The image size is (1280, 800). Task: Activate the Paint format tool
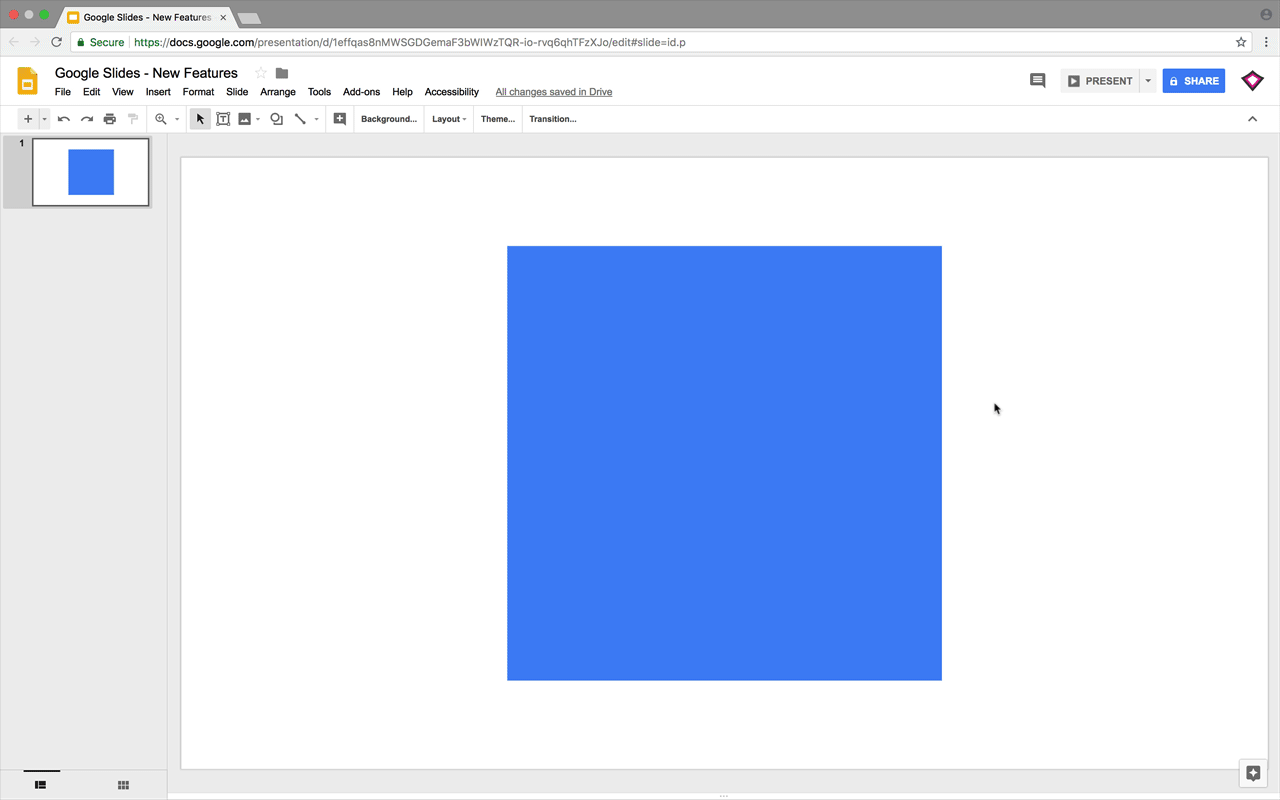point(133,119)
